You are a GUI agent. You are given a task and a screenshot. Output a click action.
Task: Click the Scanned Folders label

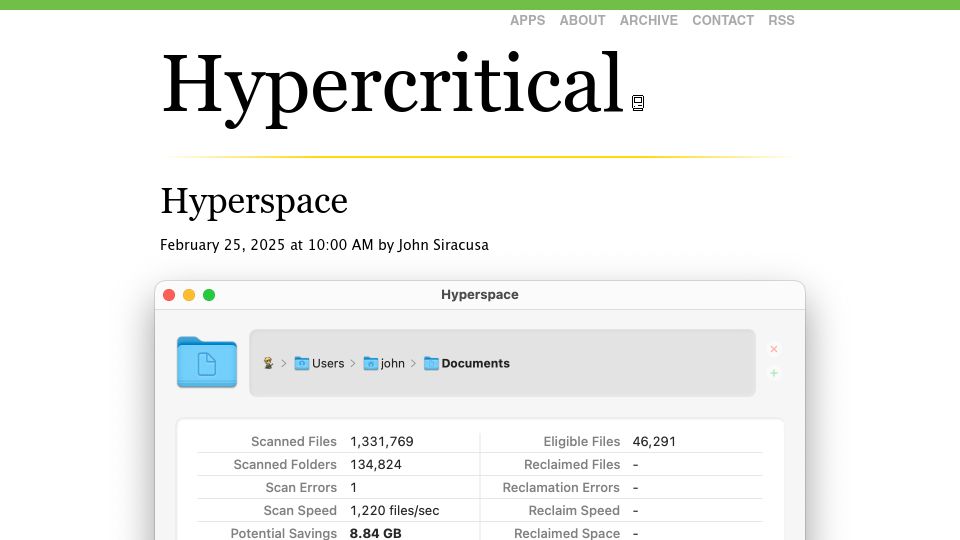point(285,465)
